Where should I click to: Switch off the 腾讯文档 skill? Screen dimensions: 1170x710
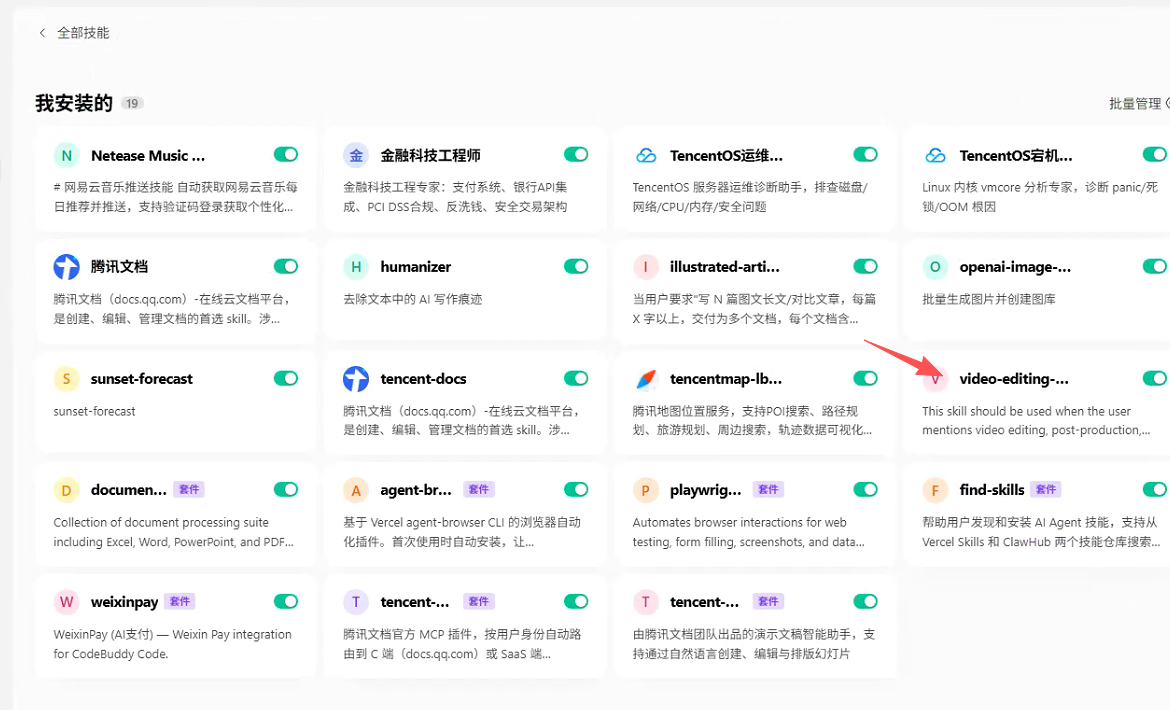[x=286, y=266]
